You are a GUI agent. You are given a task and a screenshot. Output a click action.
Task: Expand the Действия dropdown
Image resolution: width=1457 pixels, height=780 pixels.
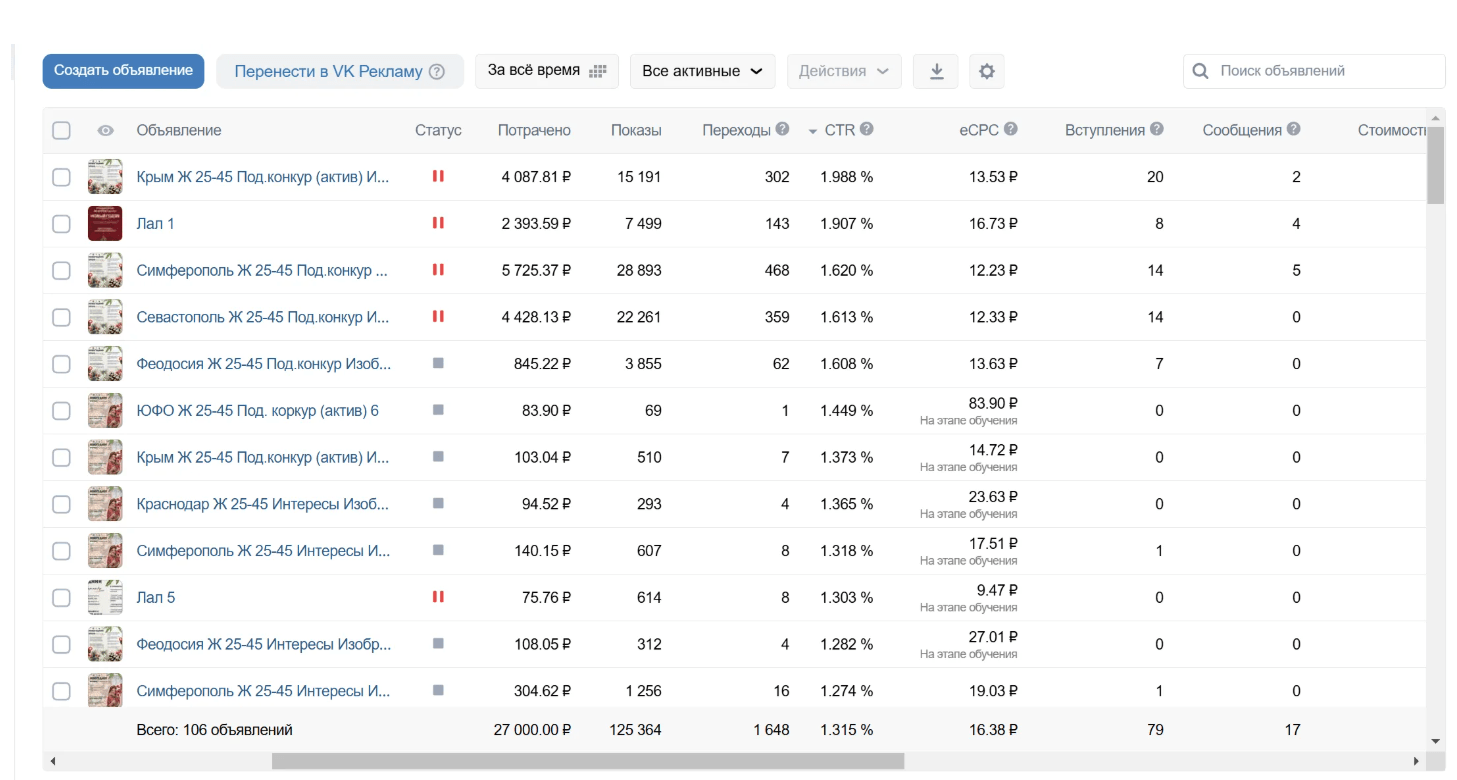(844, 71)
